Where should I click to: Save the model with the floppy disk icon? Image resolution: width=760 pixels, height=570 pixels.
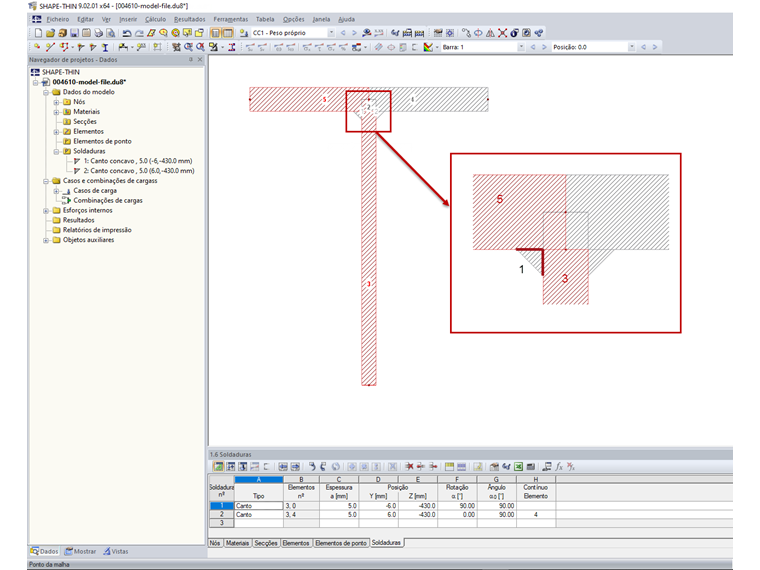(x=74, y=33)
